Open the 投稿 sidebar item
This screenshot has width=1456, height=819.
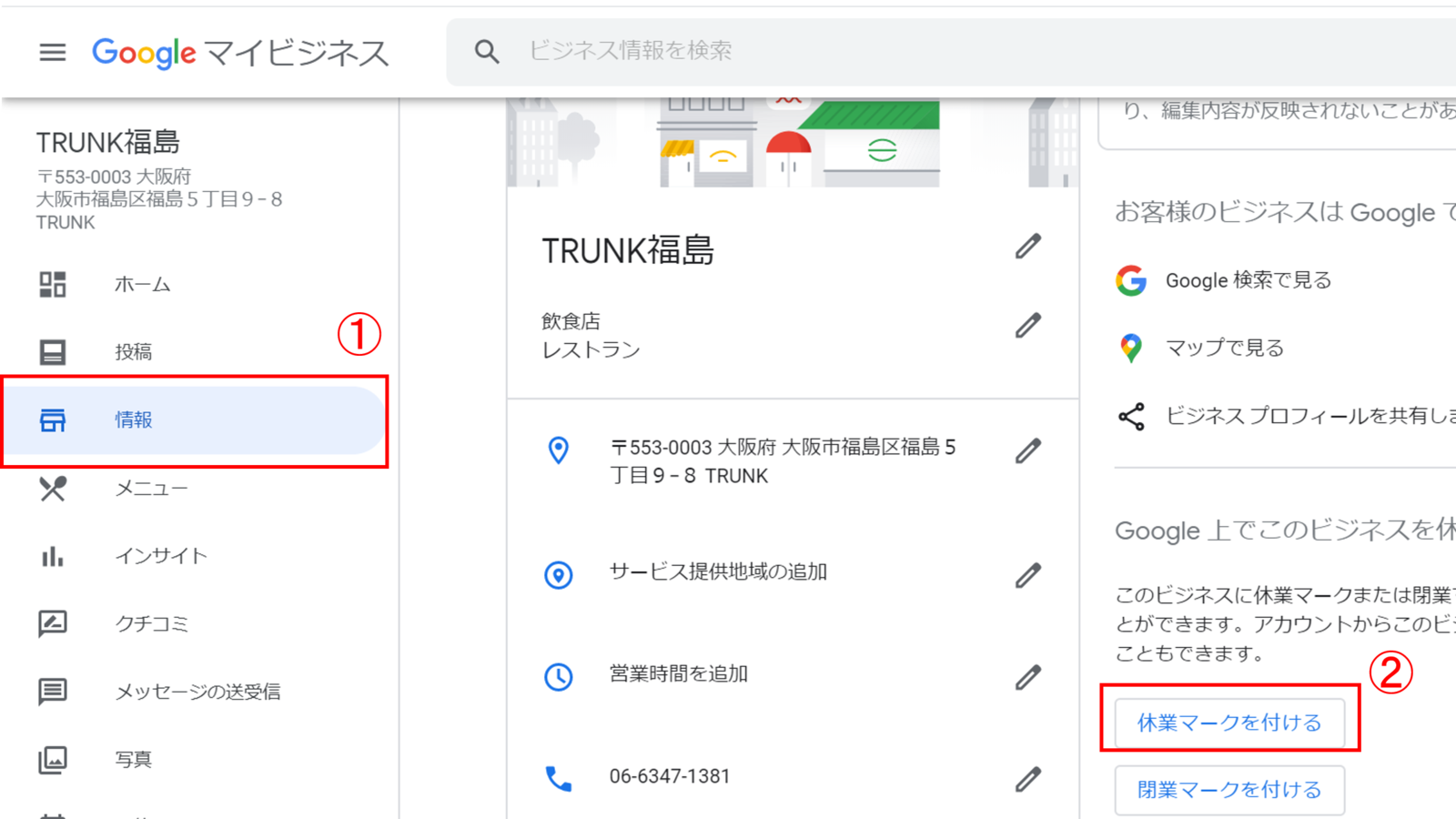point(195,352)
